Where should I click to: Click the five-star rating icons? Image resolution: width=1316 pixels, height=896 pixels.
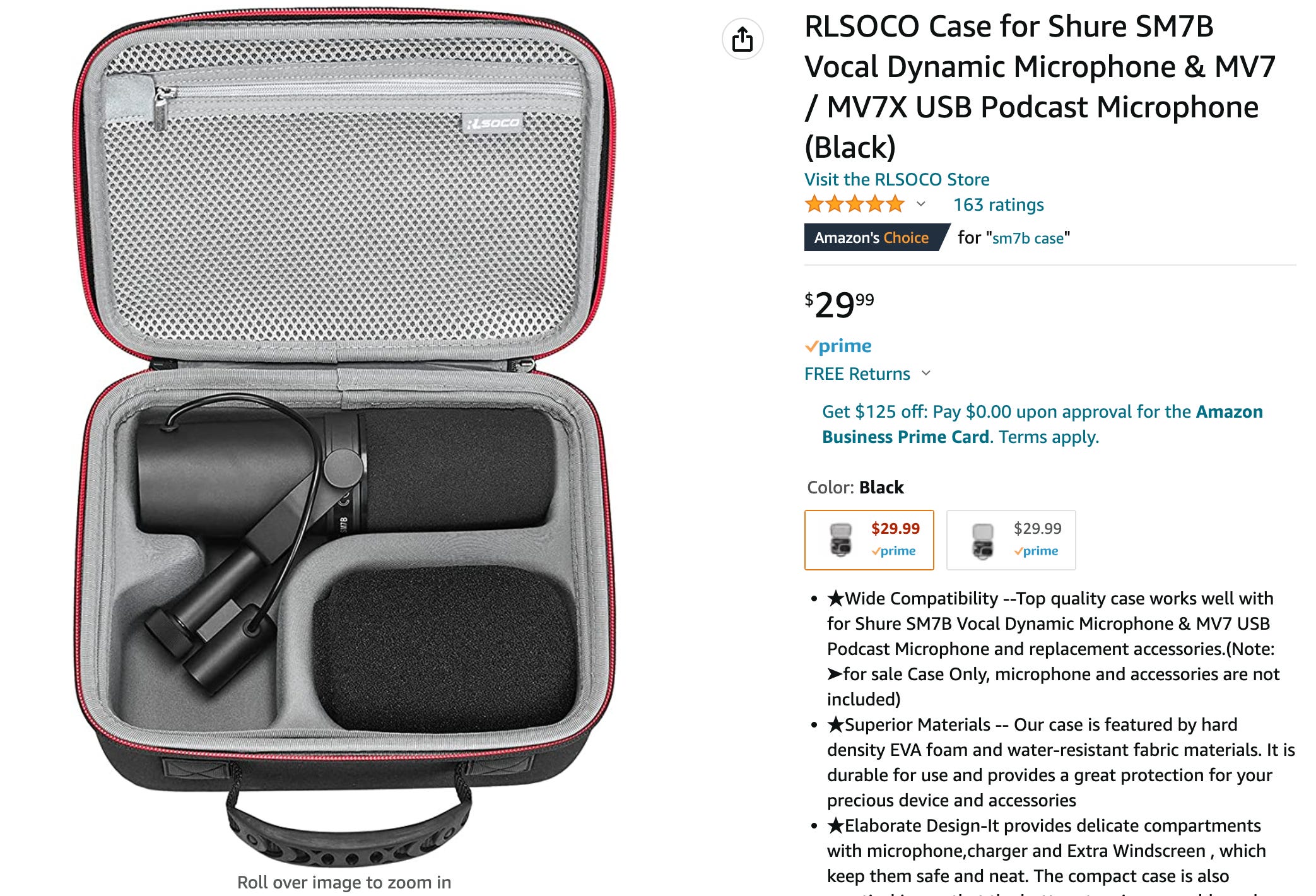855,204
